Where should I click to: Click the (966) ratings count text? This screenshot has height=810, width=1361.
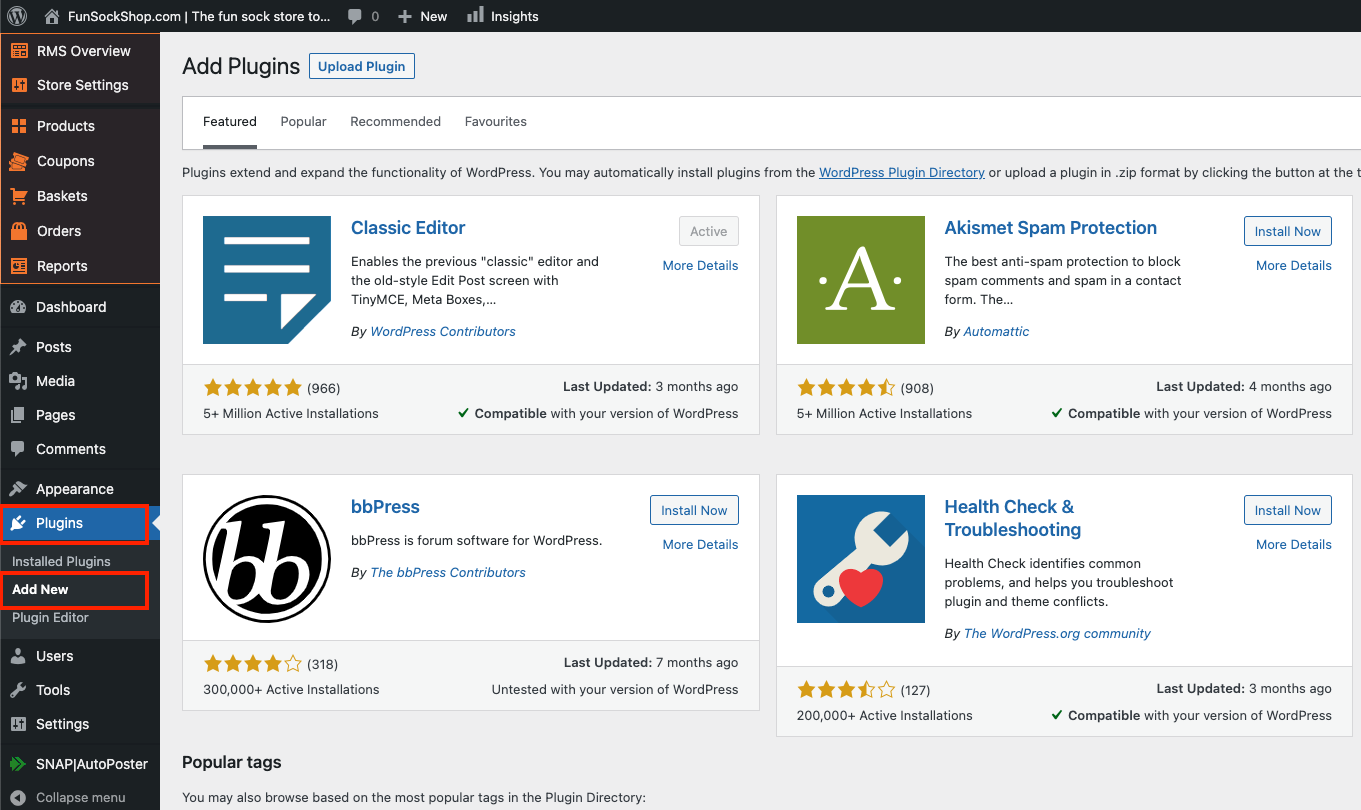[x=324, y=388]
